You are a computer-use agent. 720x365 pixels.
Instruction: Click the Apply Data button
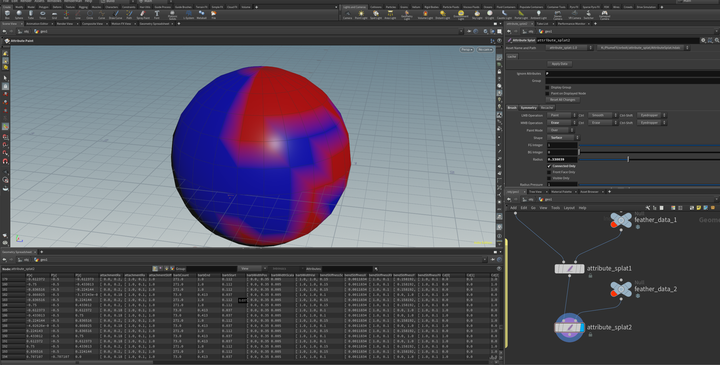point(559,64)
